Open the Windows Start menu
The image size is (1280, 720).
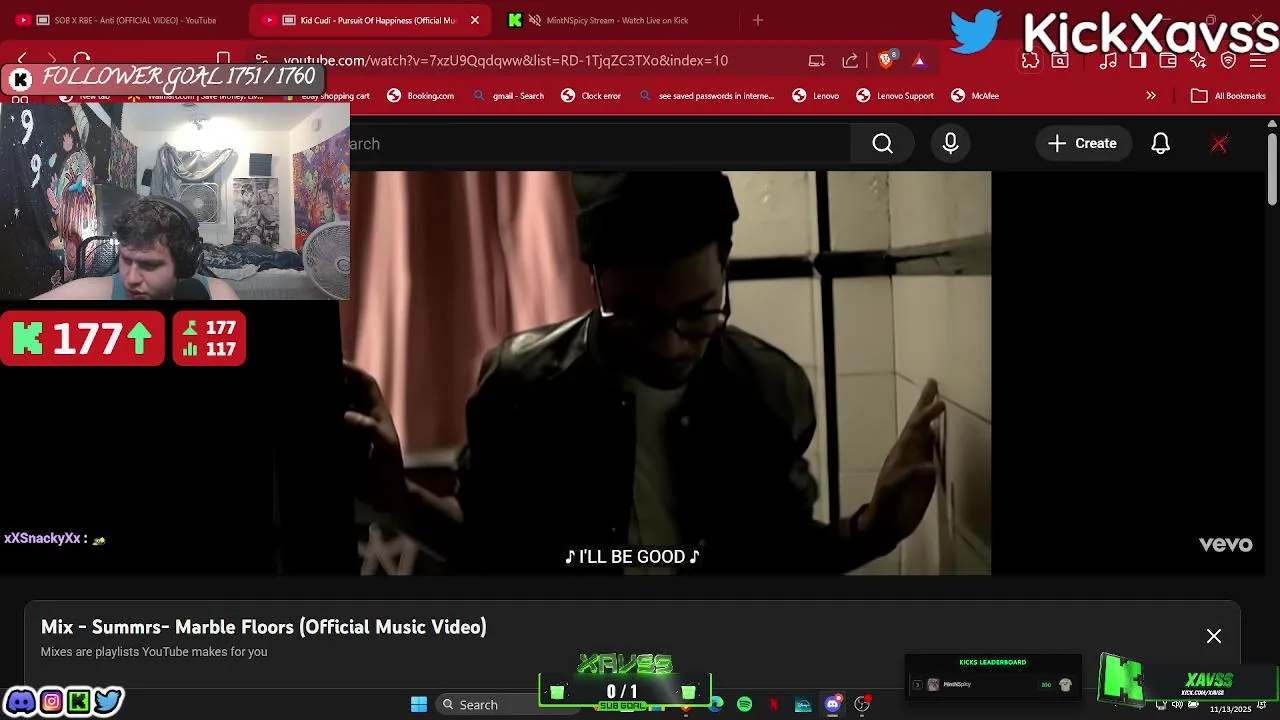click(419, 705)
